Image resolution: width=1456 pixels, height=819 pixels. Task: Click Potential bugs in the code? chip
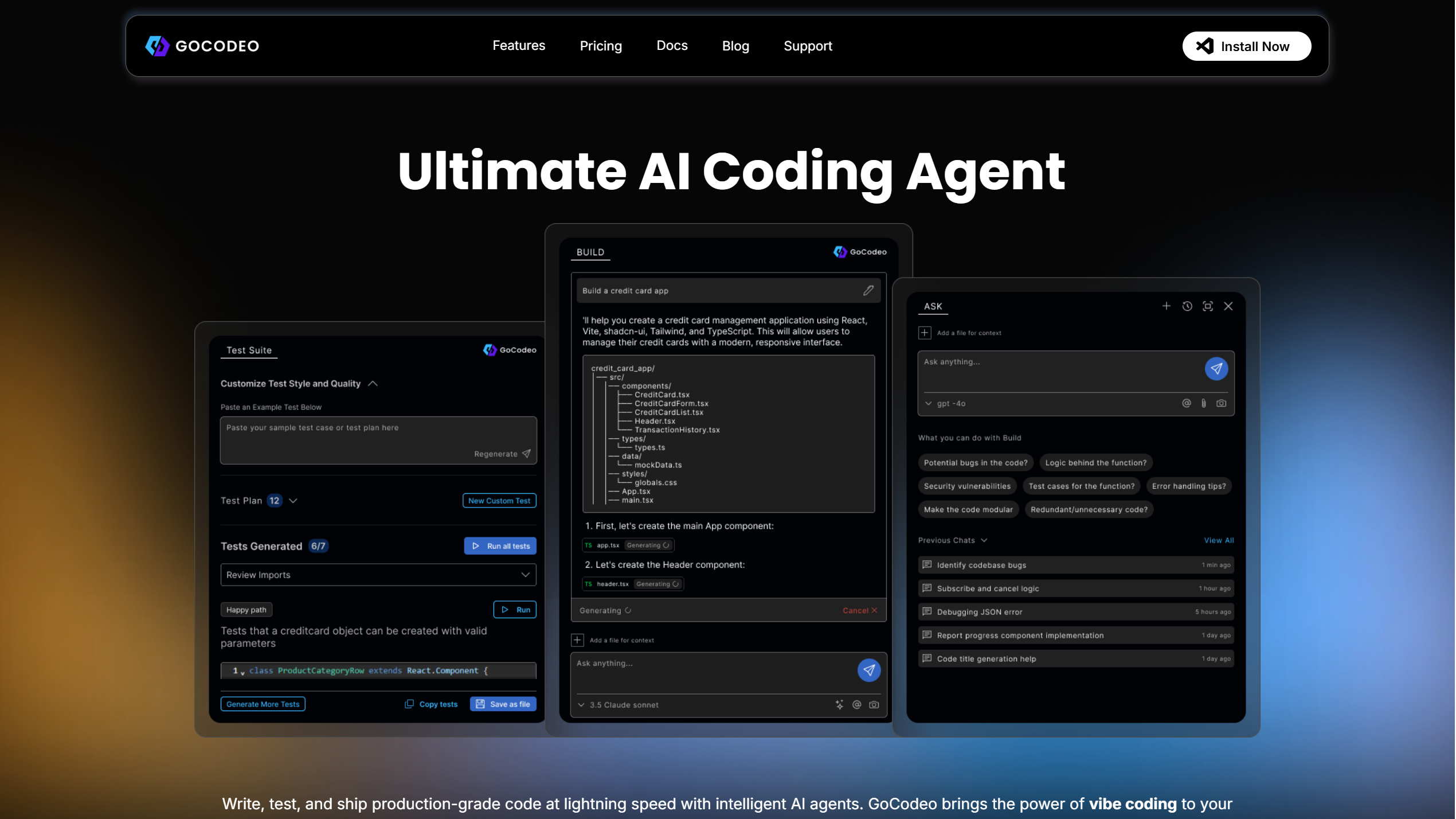click(x=976, y=463)
